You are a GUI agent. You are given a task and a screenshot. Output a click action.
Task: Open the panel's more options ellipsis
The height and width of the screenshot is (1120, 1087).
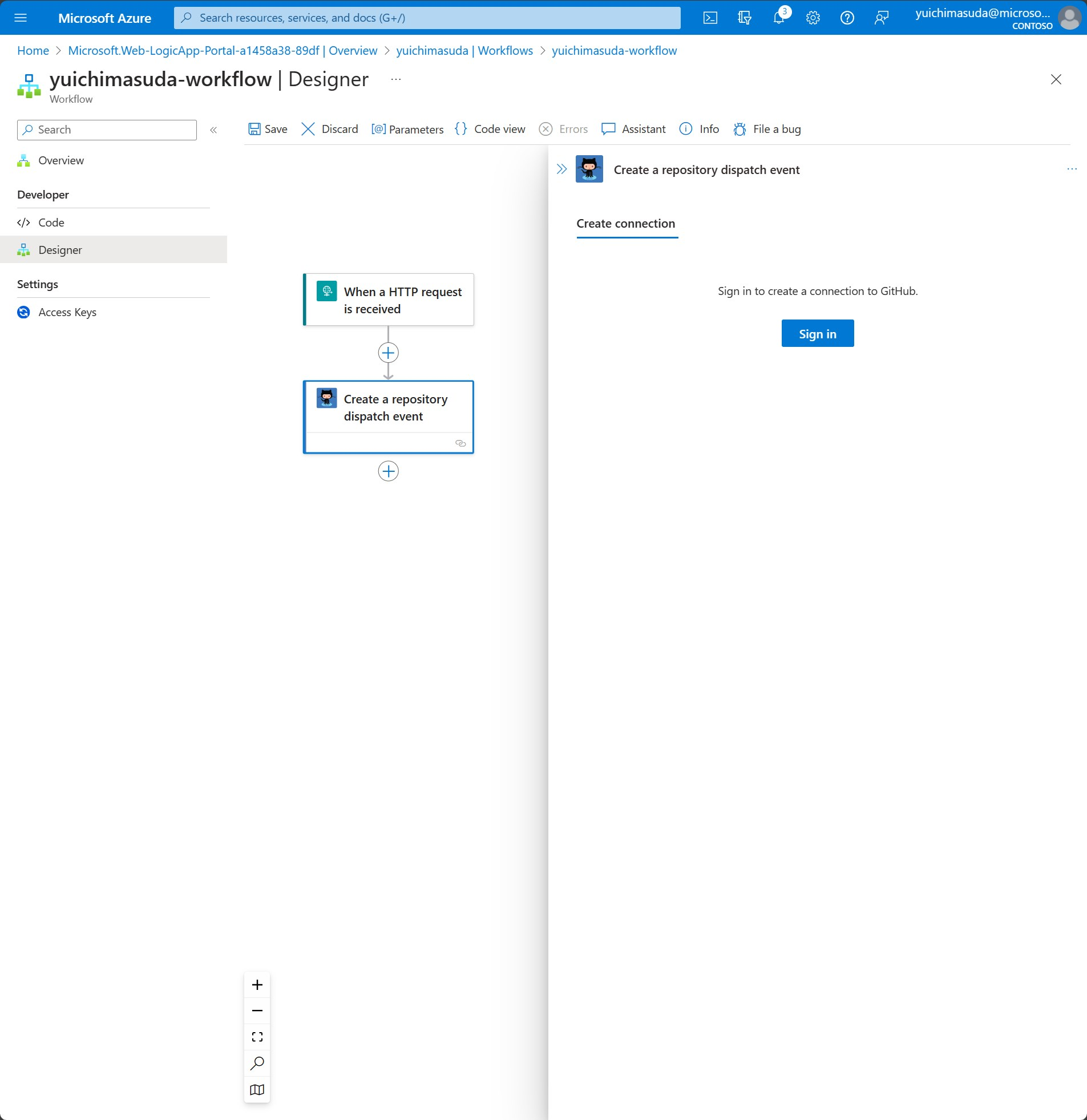coord(1072,169)
